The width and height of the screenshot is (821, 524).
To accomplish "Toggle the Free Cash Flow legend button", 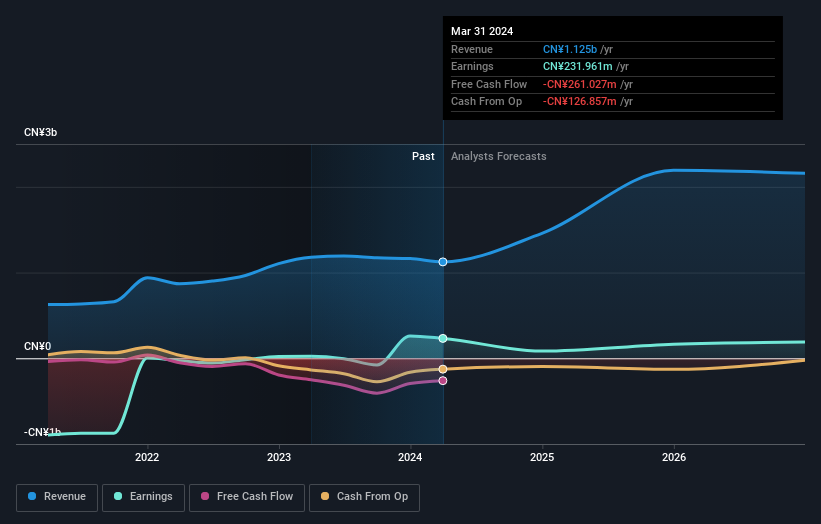I will pos(247,497).
